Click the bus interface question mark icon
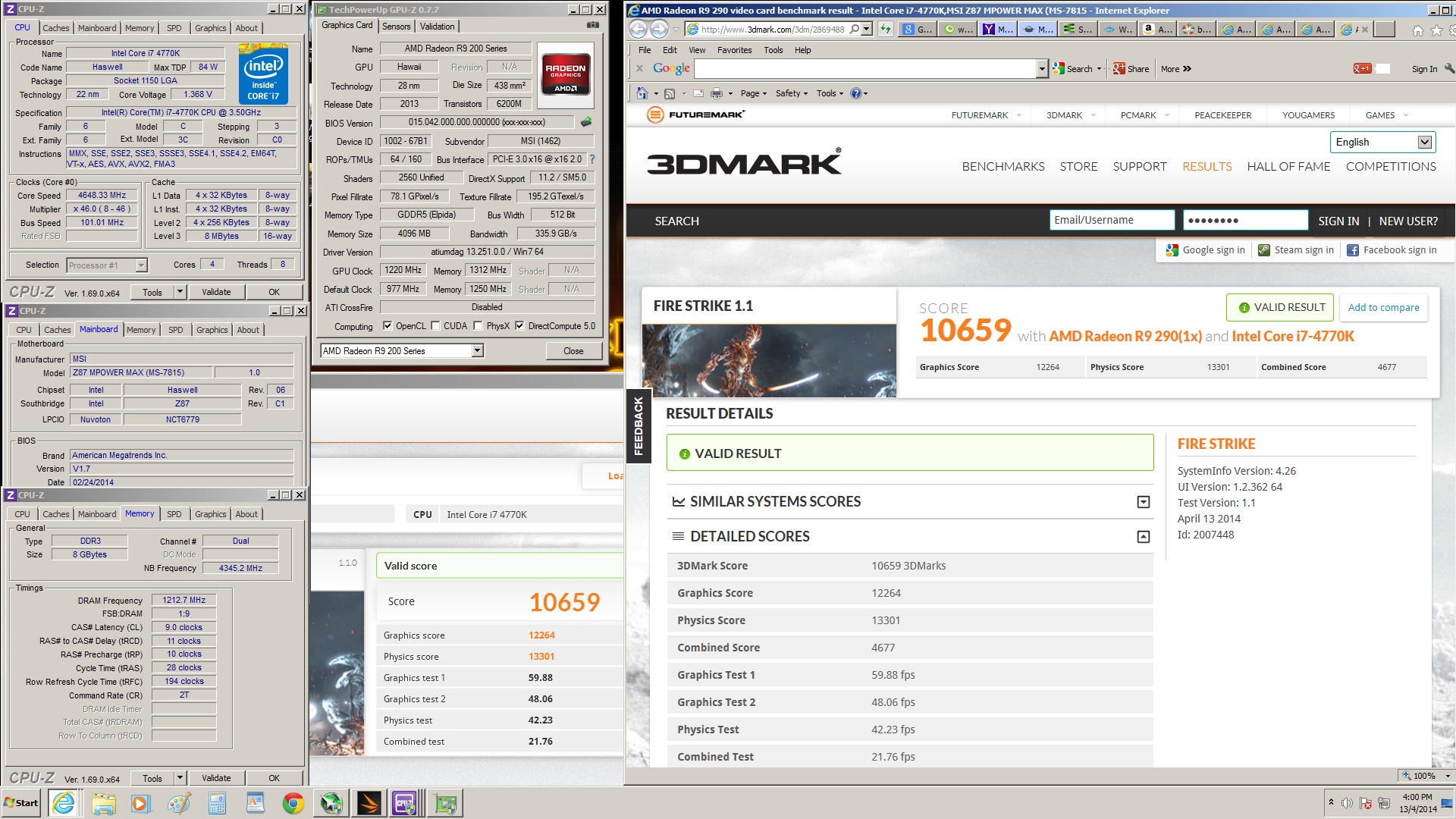Image resolution: width=1456 pixels, height=819 pixels. coord(592,159)
